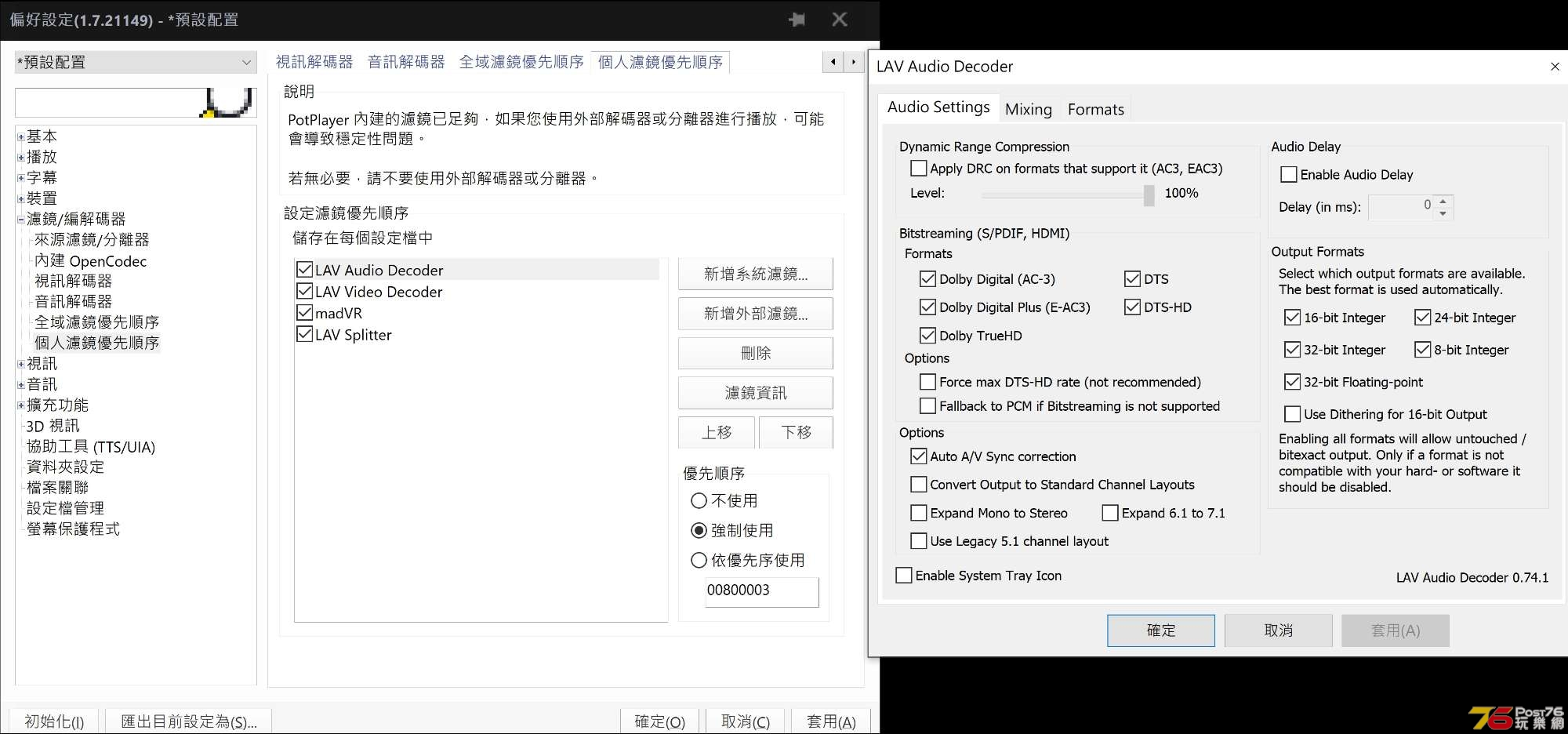Close the PotPlayer preferences window
1568x734 pixels.
click(x=840, y=20)
